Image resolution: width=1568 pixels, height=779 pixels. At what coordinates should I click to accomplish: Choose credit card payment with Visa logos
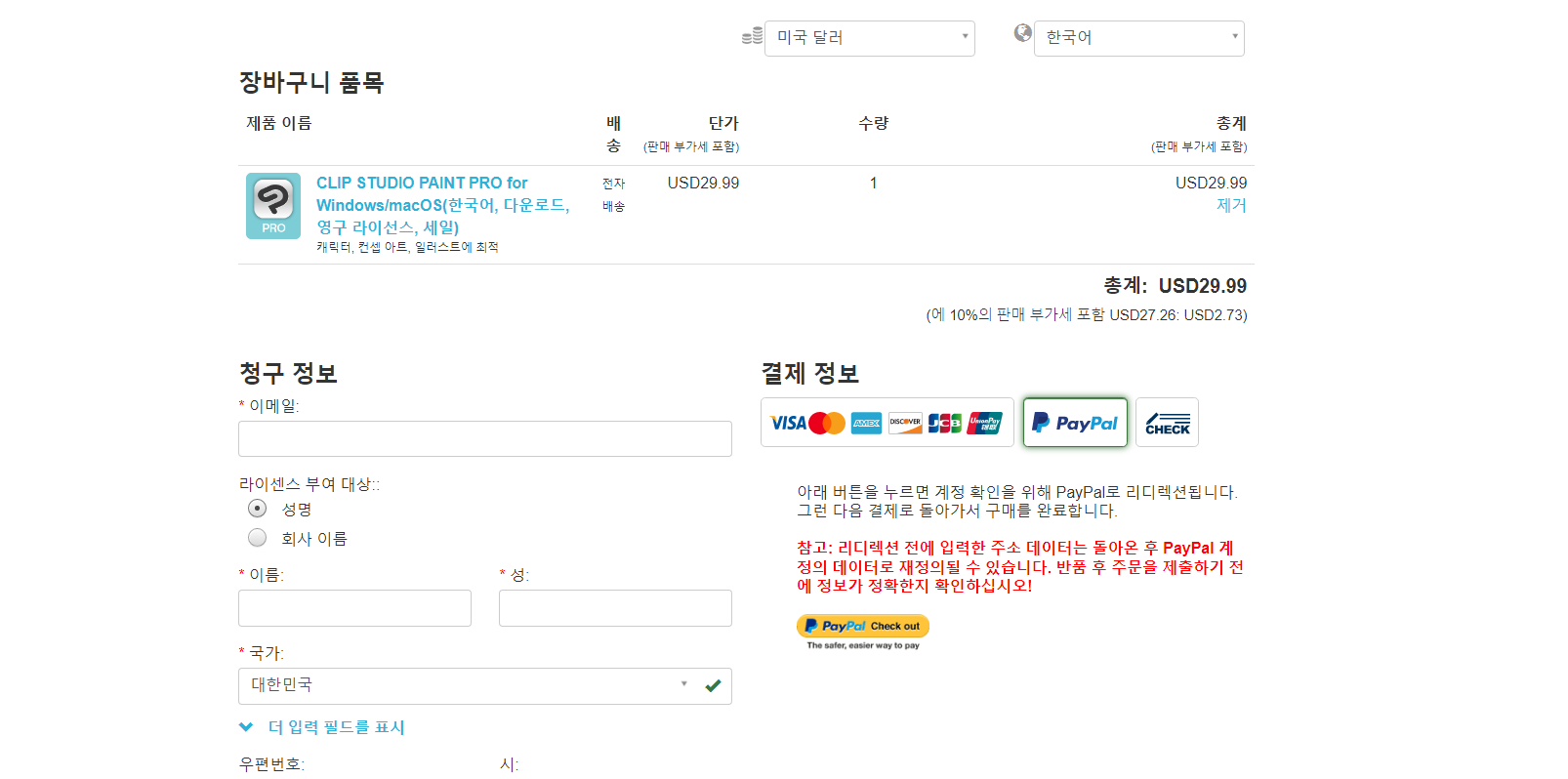tap(887, 423)
